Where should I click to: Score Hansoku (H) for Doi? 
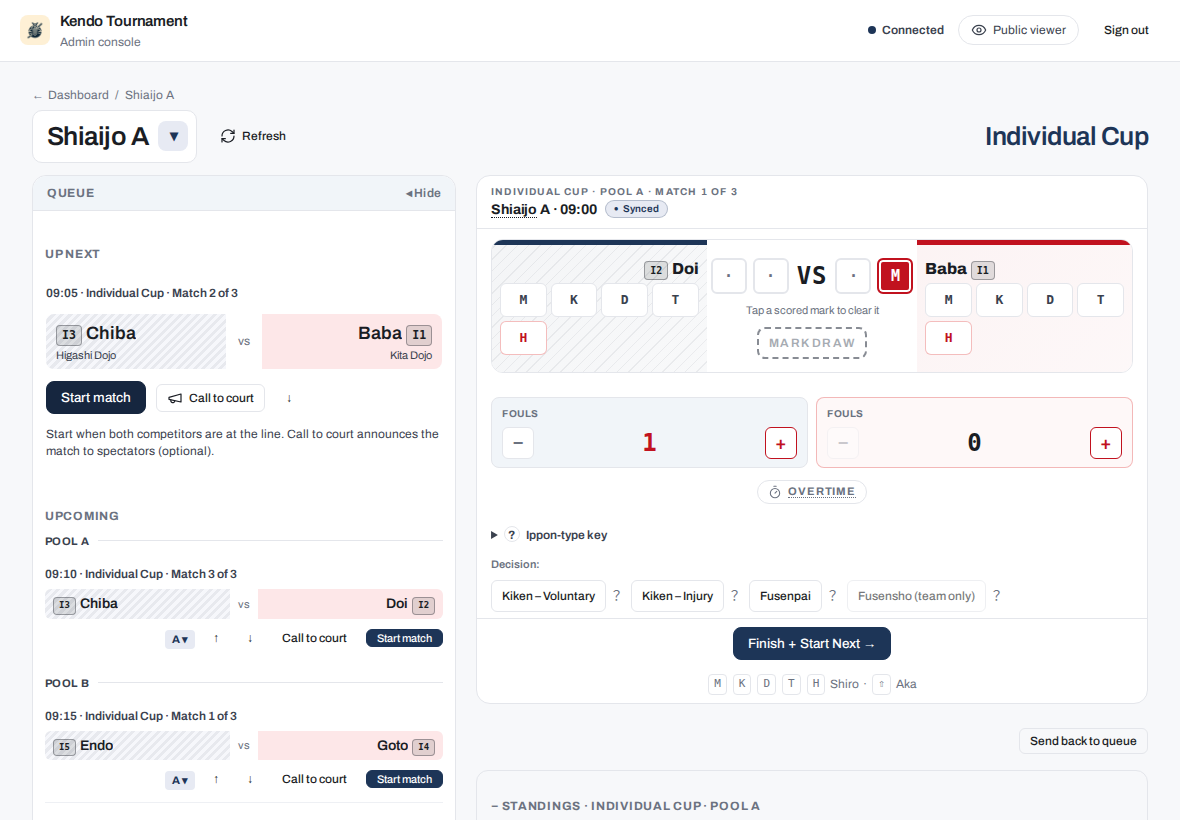523,338
